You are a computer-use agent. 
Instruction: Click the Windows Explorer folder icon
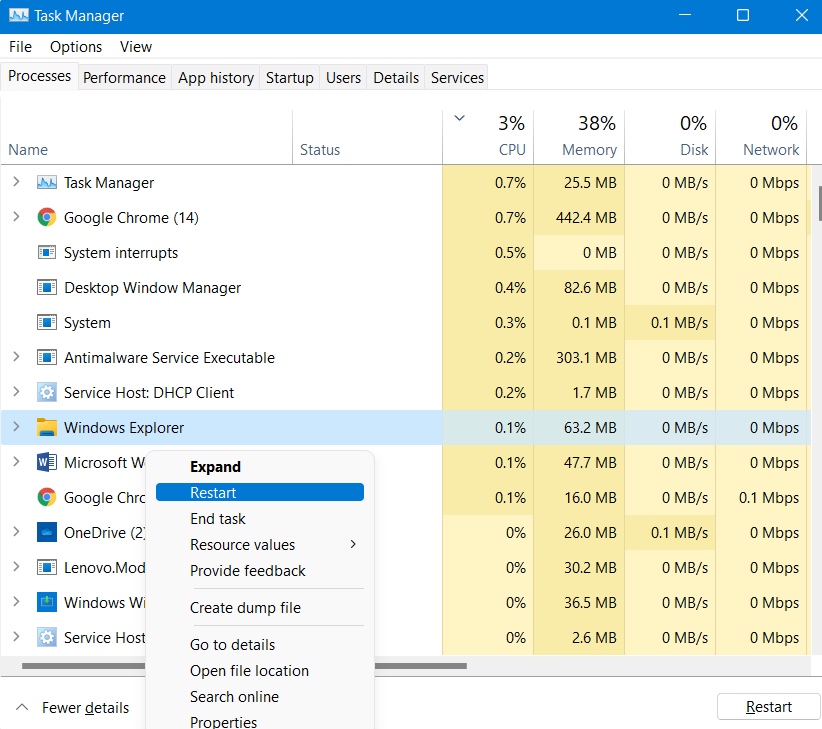click(46, 428)
